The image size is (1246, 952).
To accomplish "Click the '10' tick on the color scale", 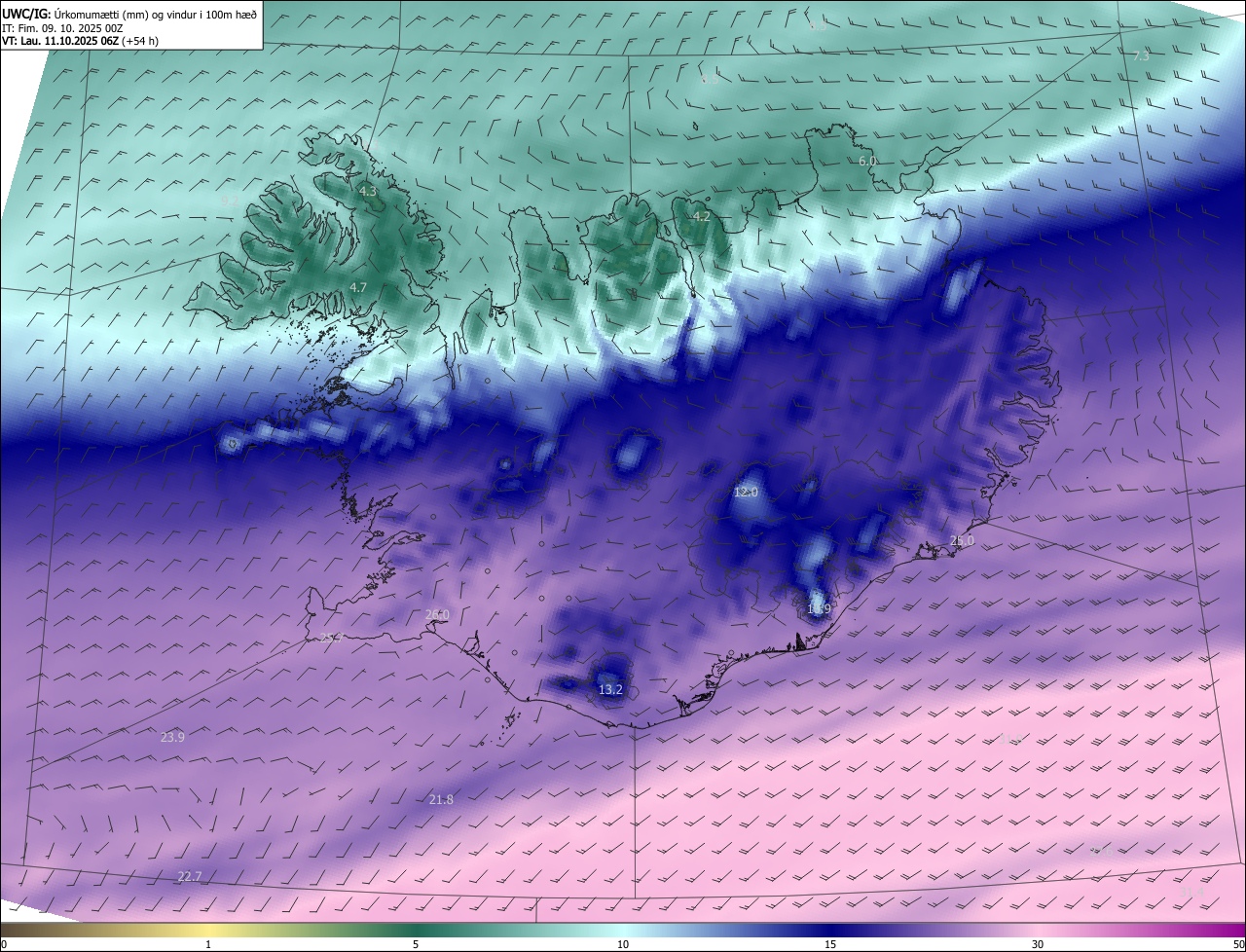I will [x=623, y=944].
